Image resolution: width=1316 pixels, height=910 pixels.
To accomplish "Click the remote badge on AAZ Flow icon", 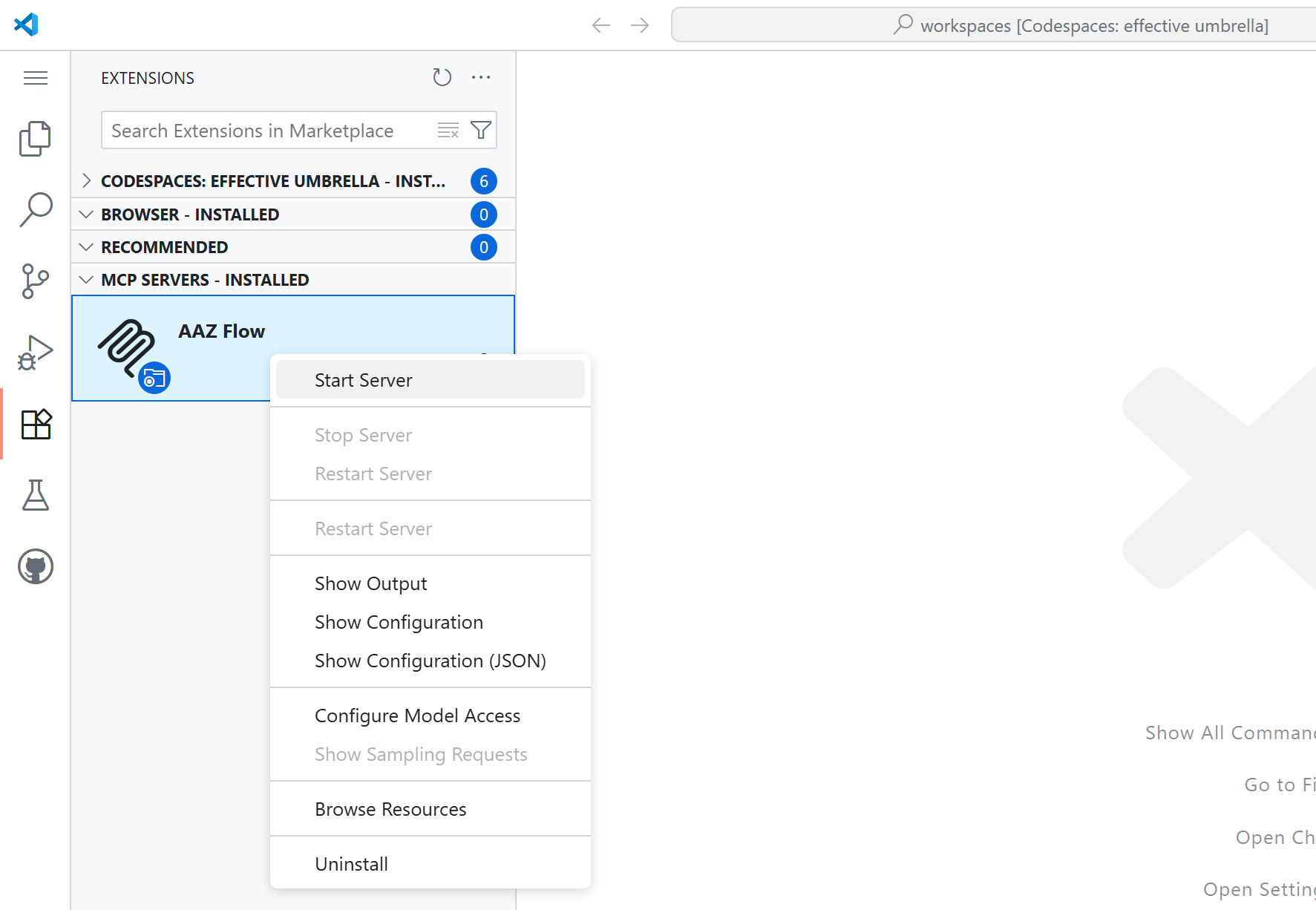I will [154, 379].
